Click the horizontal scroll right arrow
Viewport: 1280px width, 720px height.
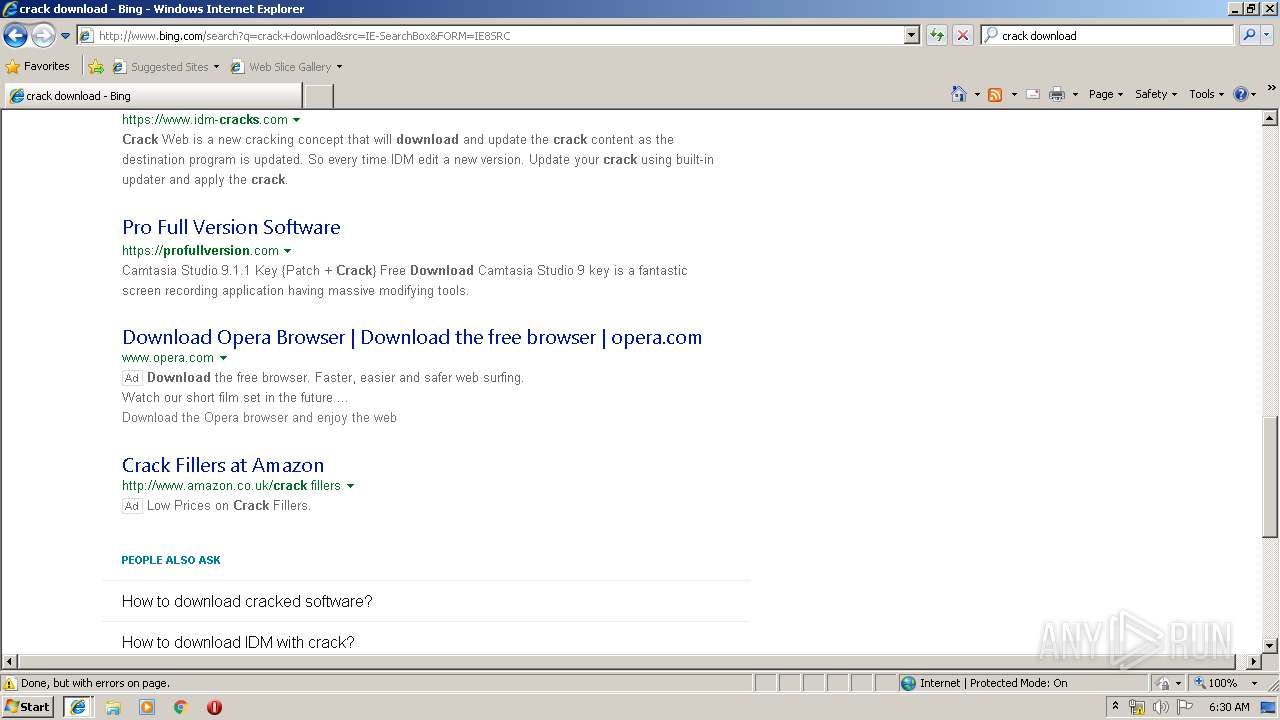tap(1254, 662)
